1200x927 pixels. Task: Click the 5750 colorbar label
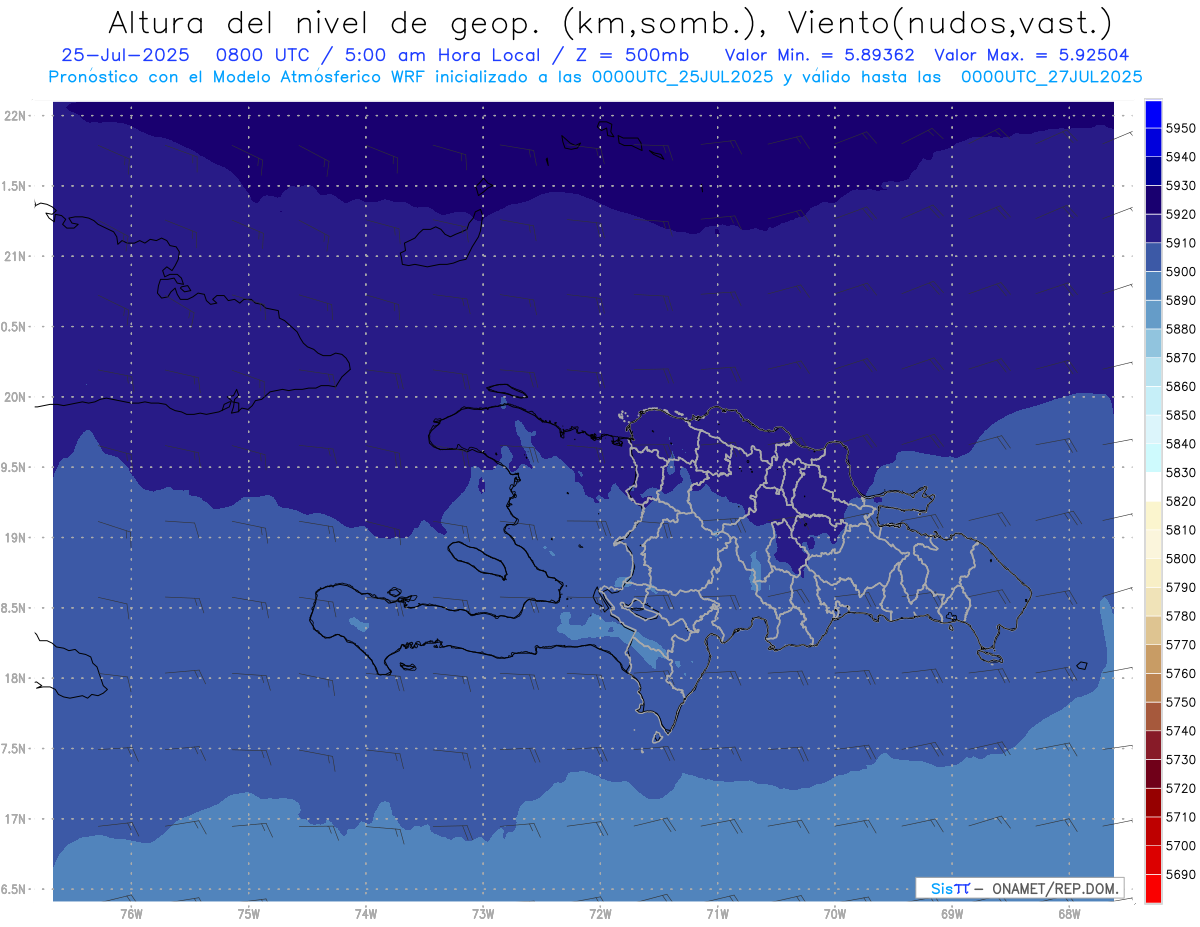tap(1181, 703)
